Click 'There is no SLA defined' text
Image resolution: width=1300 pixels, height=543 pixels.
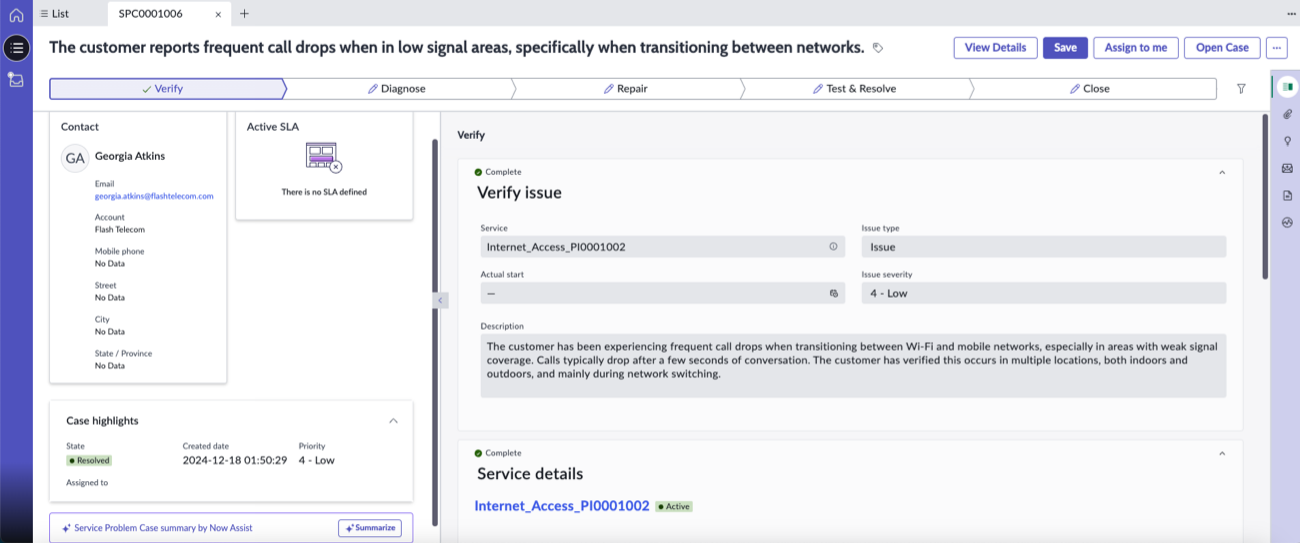[324, 192]
